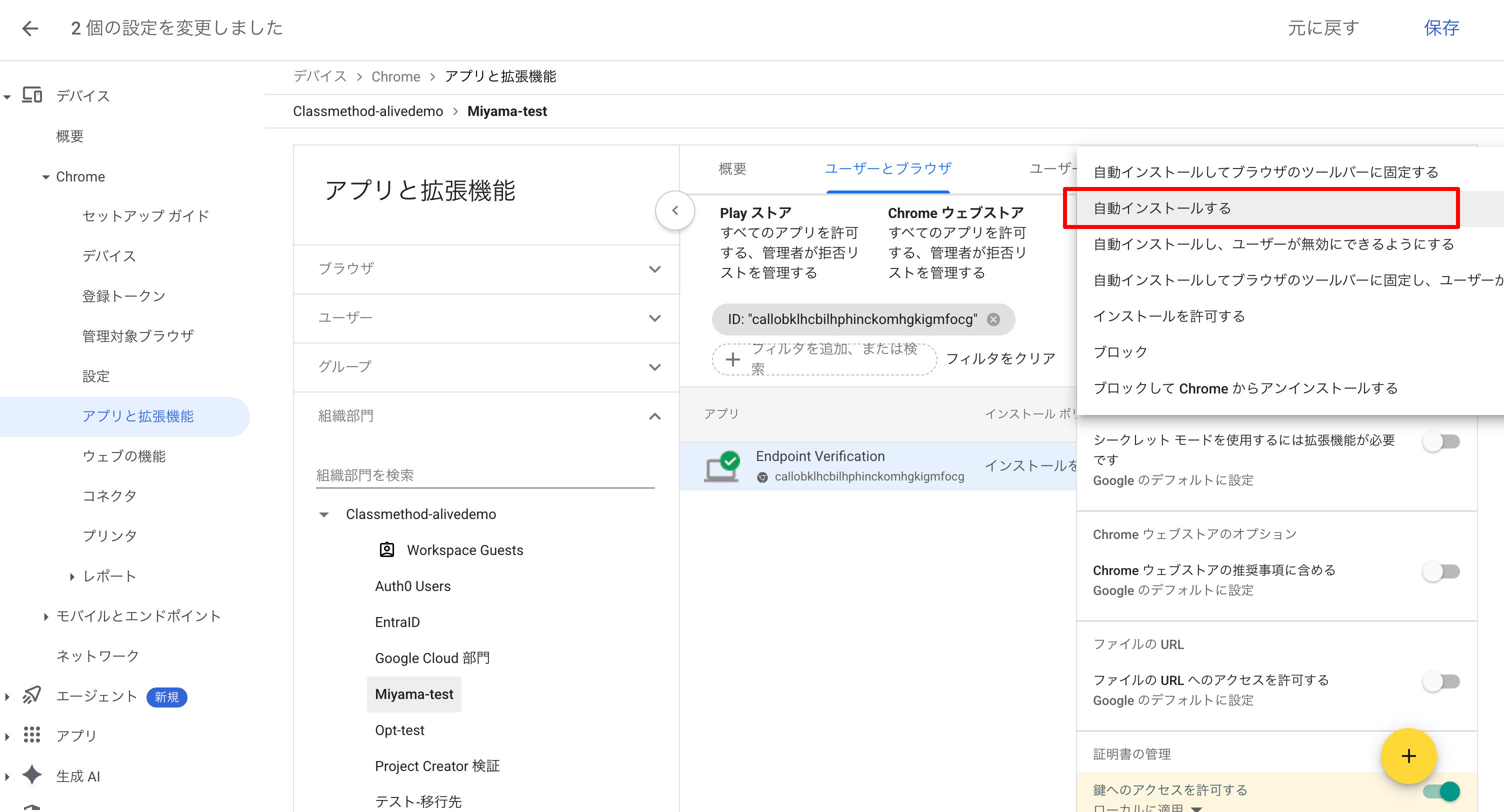The width and height of the screenshot is (1504, 812).
Task: Toggle Chrome ウェブストアの推奨事項に含める switch
Action: [1441, 571]
